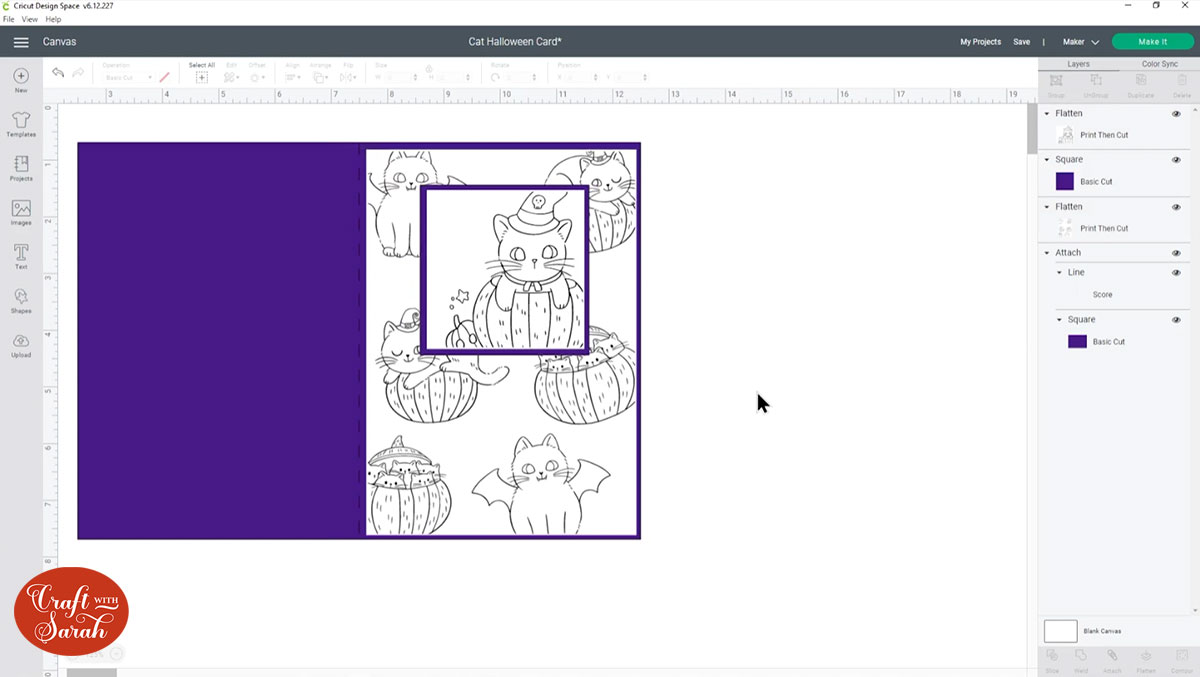Viewport: 1200px width, 677px height.
Task: Open the Shapes tool
Action: pyautogui.click(x=21, y=300)
